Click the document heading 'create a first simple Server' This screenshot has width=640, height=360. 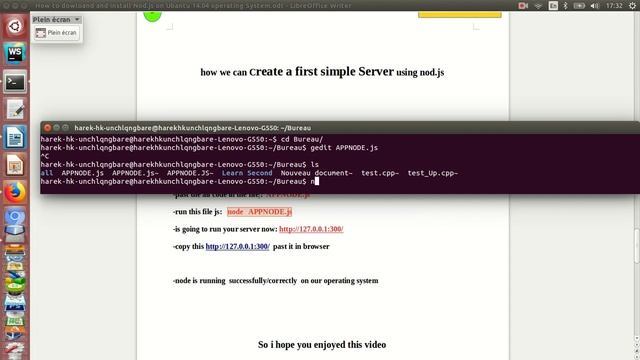coord(322,71)
